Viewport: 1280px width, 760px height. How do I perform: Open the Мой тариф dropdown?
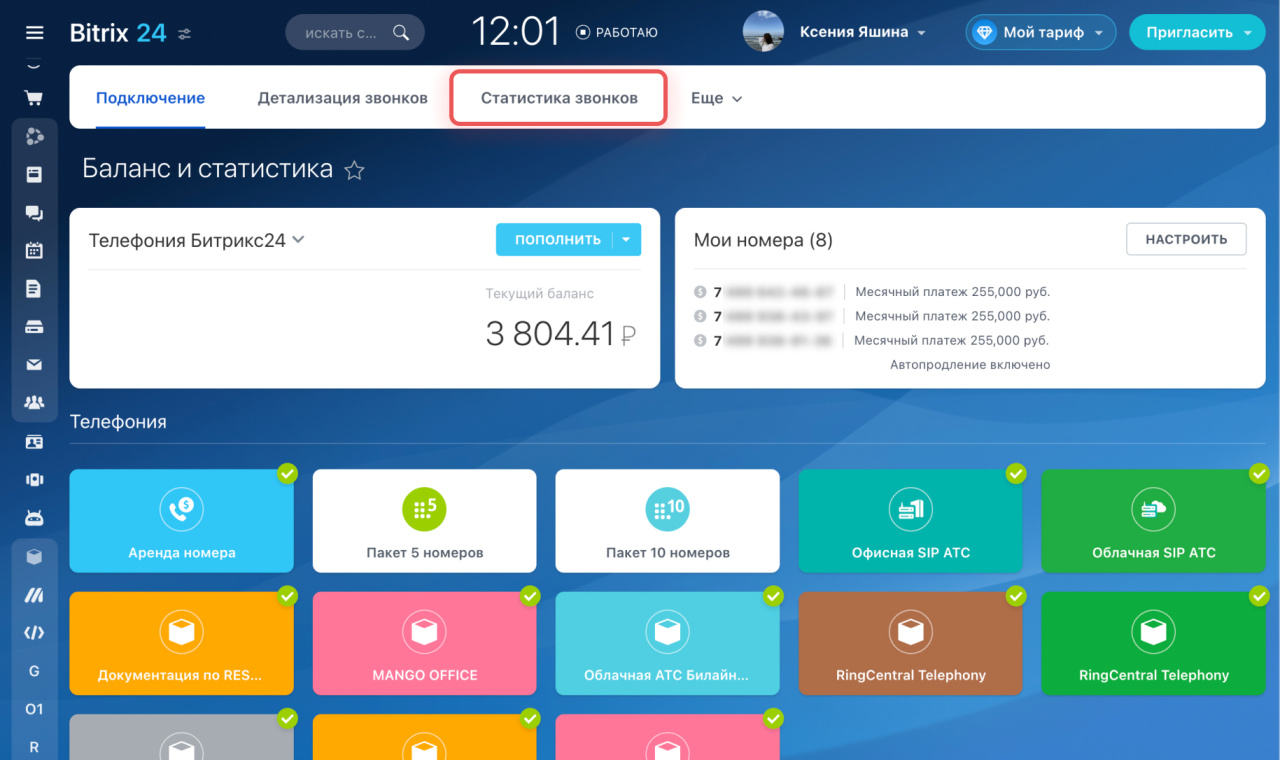point(1099,33)
